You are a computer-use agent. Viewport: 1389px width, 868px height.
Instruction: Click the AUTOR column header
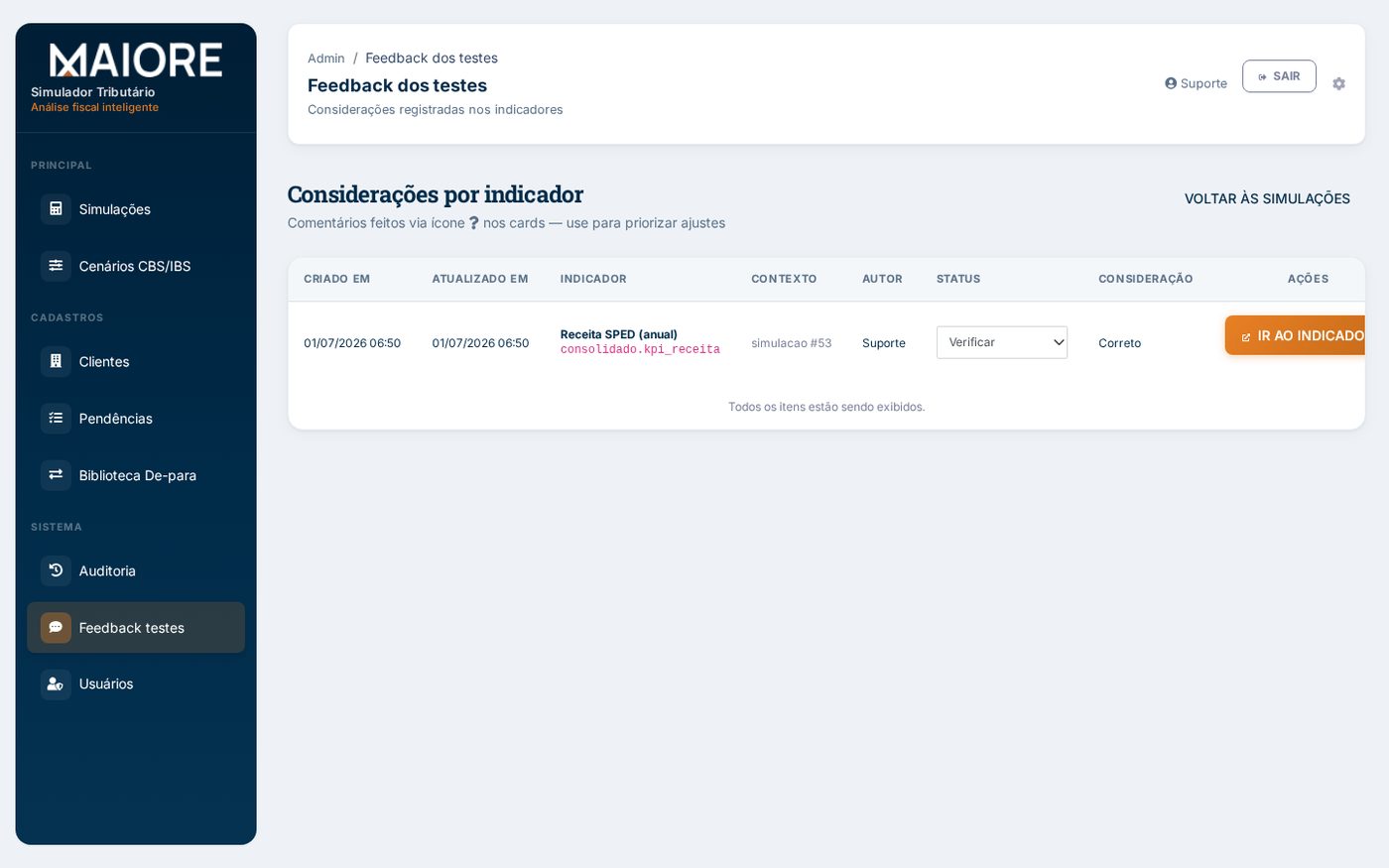(882, 279)
